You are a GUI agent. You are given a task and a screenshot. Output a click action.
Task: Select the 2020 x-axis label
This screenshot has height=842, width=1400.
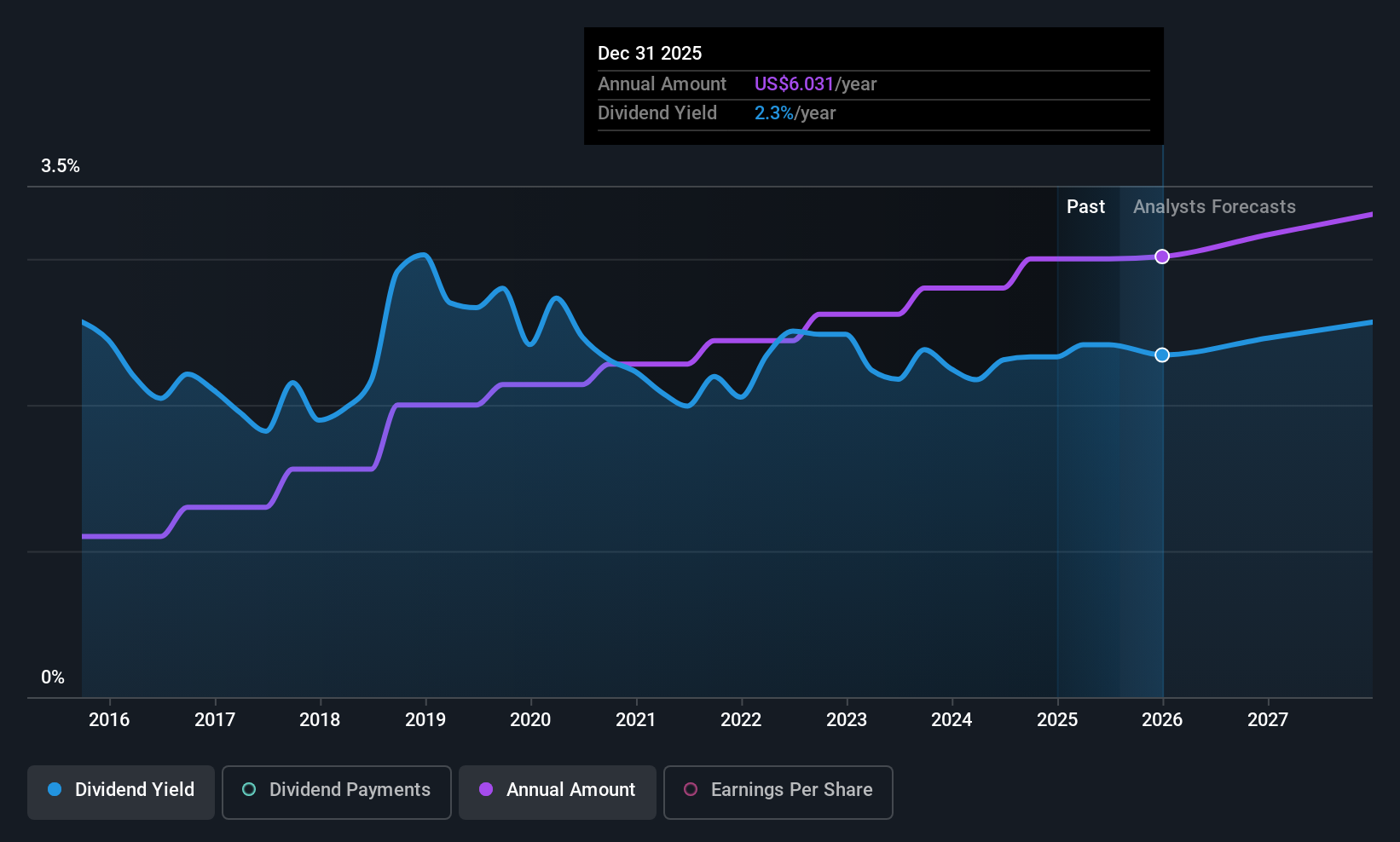coord(530,719)
